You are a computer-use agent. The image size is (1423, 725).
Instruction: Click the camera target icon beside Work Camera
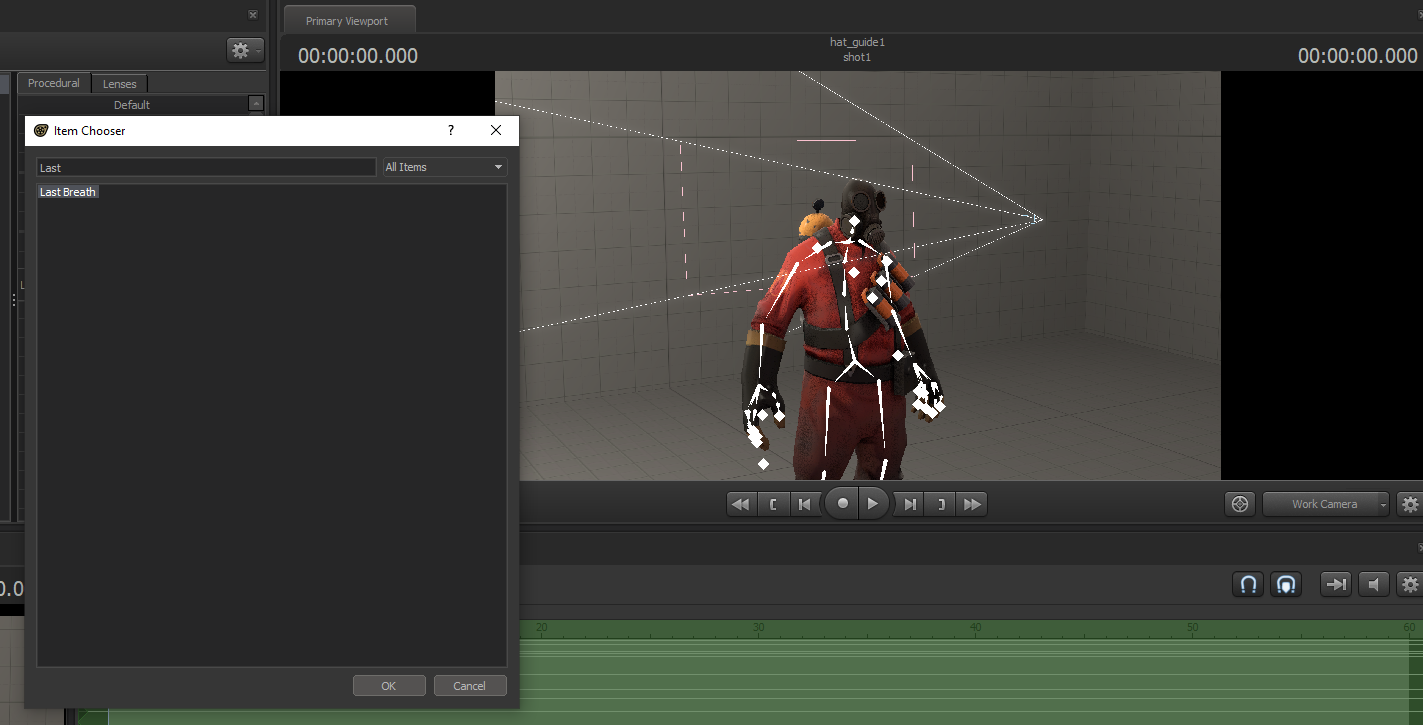[x=1240, y=504]
